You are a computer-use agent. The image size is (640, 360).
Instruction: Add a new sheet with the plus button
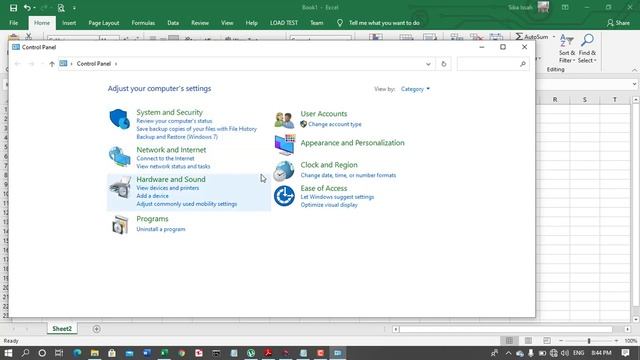coord(96,329)
